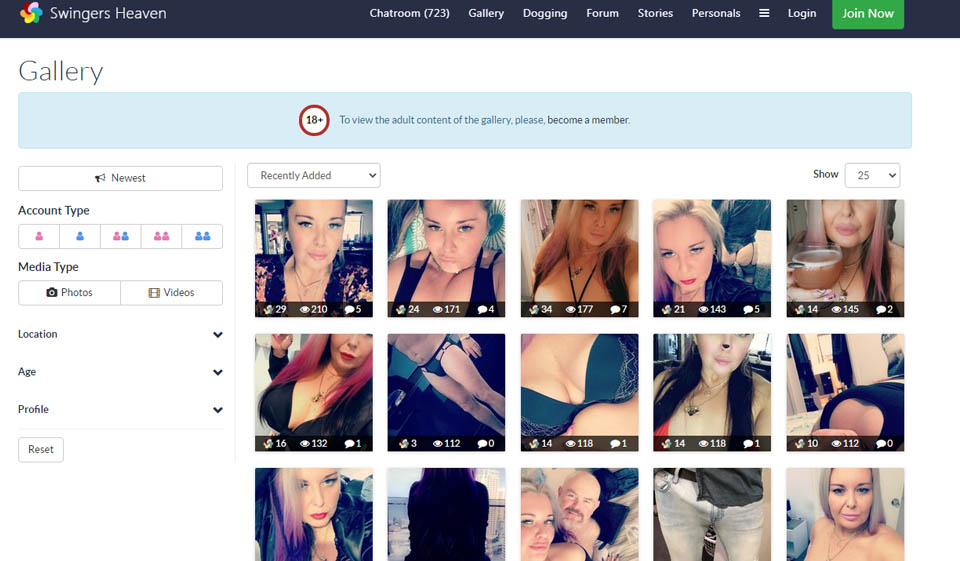Image resolution: width=960 pixels, height=561 pixels.
Task: Click the Newest megaphone button
Action: [120, 178]
